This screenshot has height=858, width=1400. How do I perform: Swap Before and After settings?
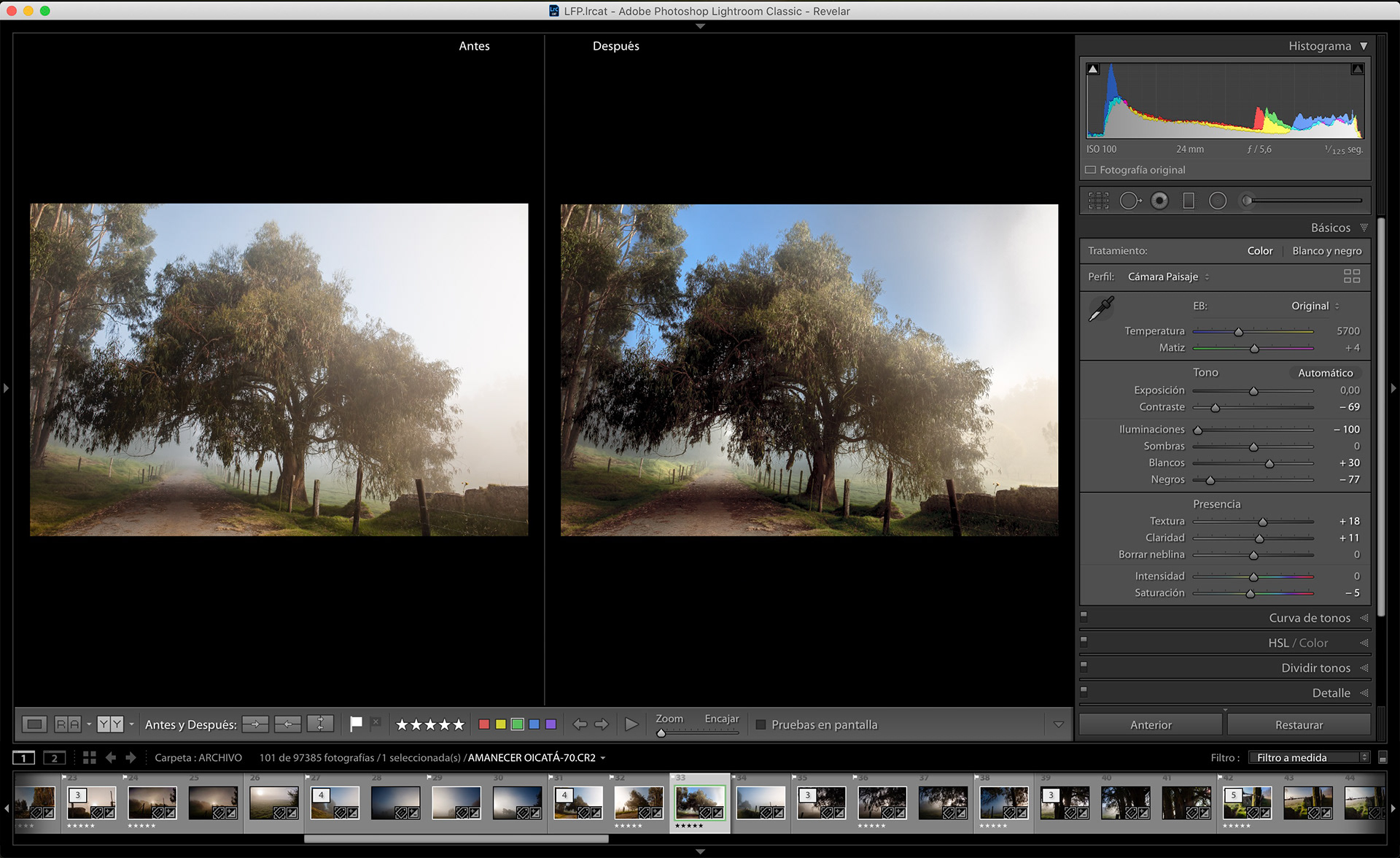pos(320,724)
